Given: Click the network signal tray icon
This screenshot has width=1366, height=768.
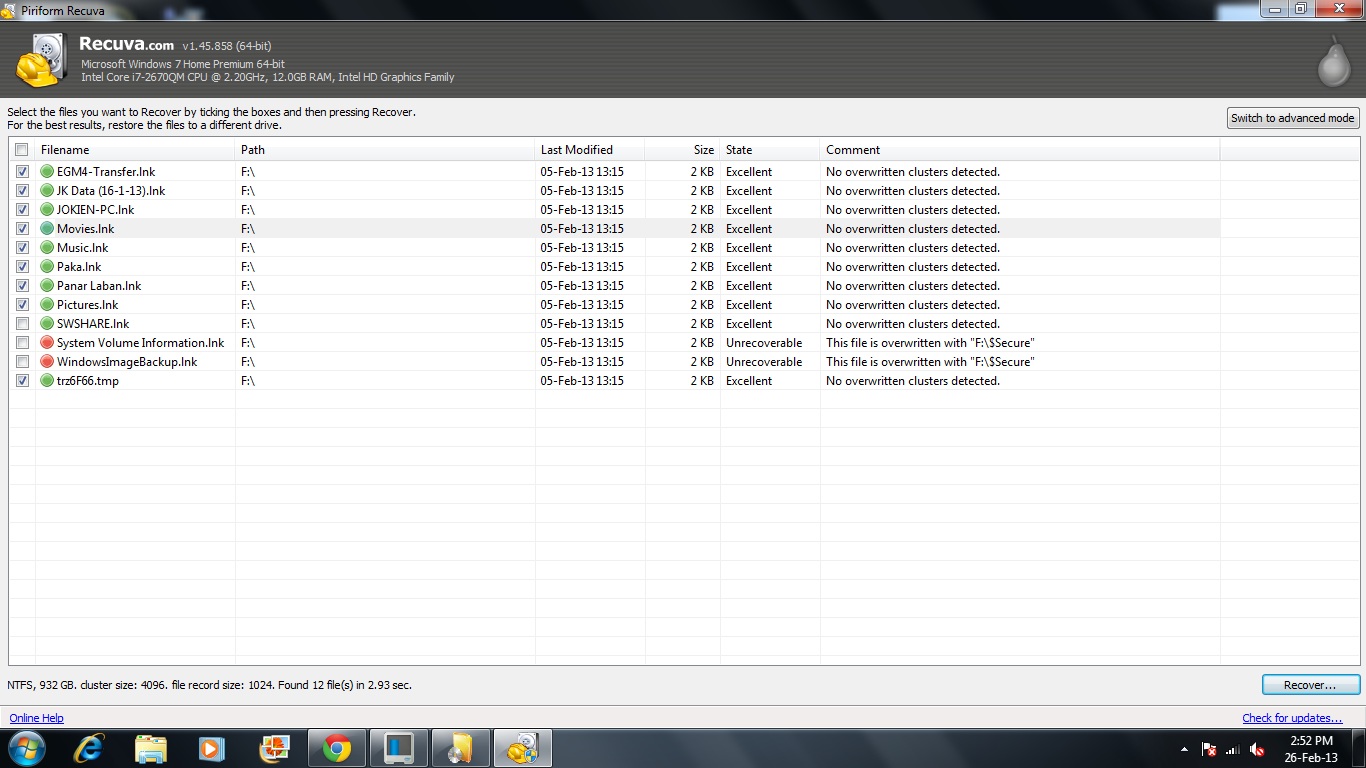Looking at the screenshot, I should click(1233, 750).
